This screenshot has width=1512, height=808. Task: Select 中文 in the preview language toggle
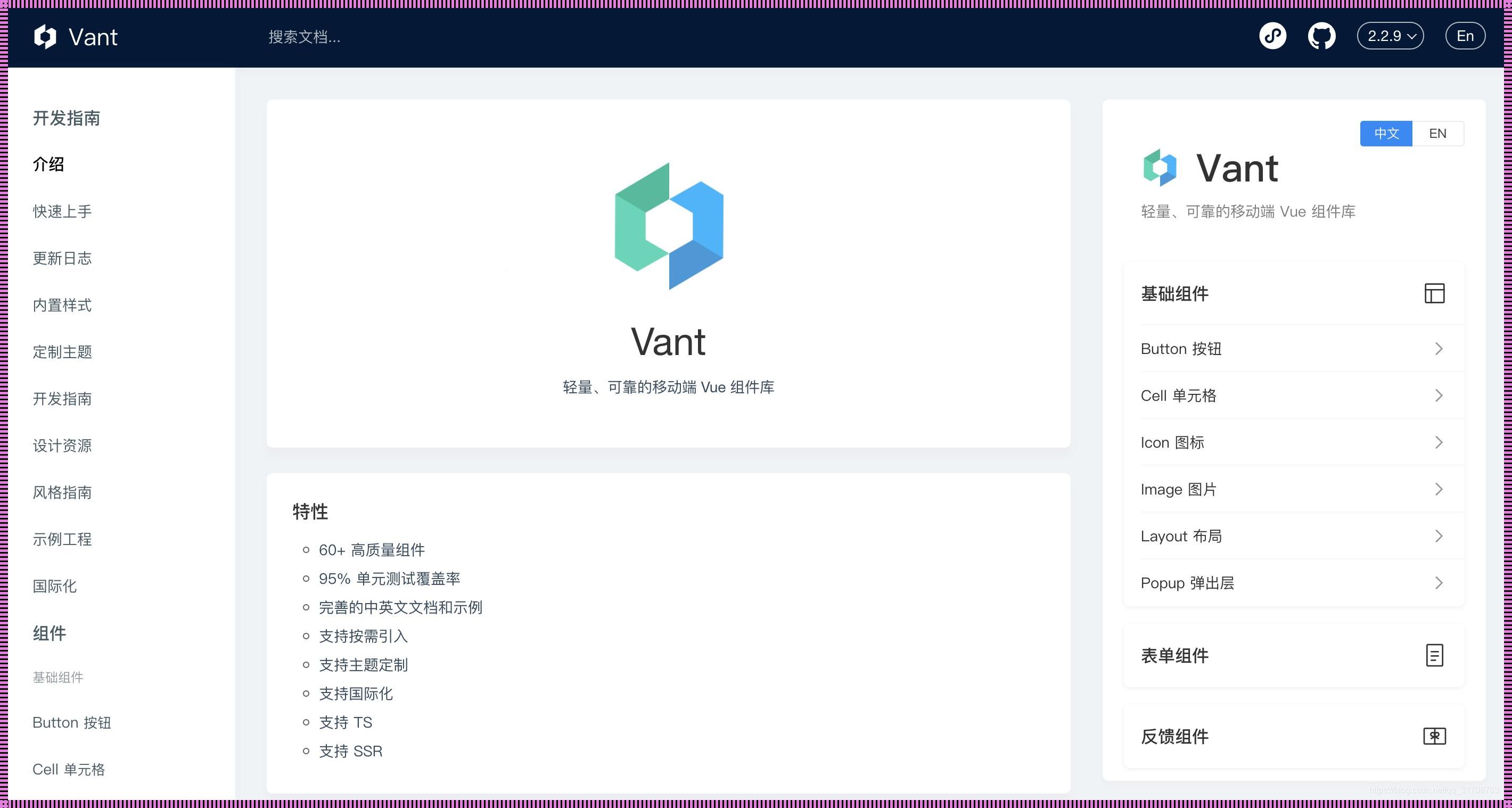coord(1386,133)
